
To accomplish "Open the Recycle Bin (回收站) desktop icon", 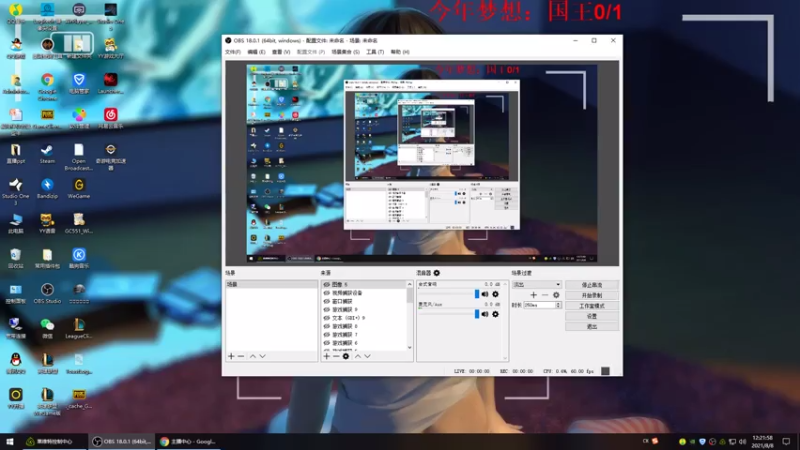I will (x=16, y=259).
